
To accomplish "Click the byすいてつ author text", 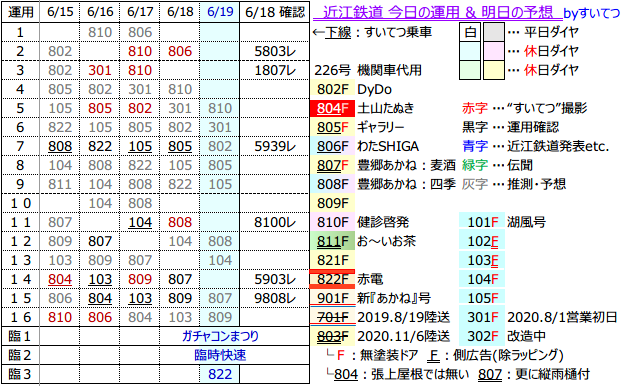I will point(592,13).
